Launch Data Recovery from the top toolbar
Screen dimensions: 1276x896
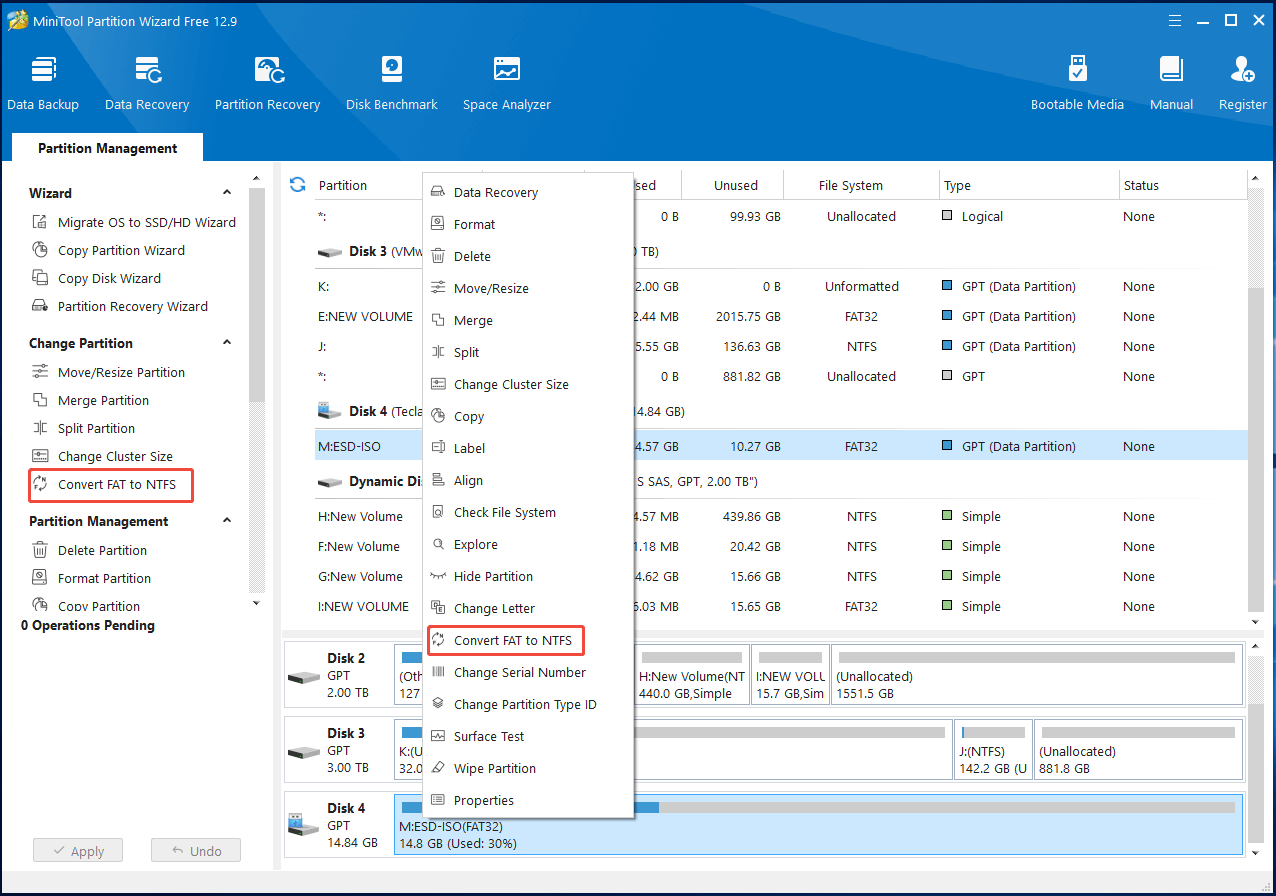coord(147,84)
